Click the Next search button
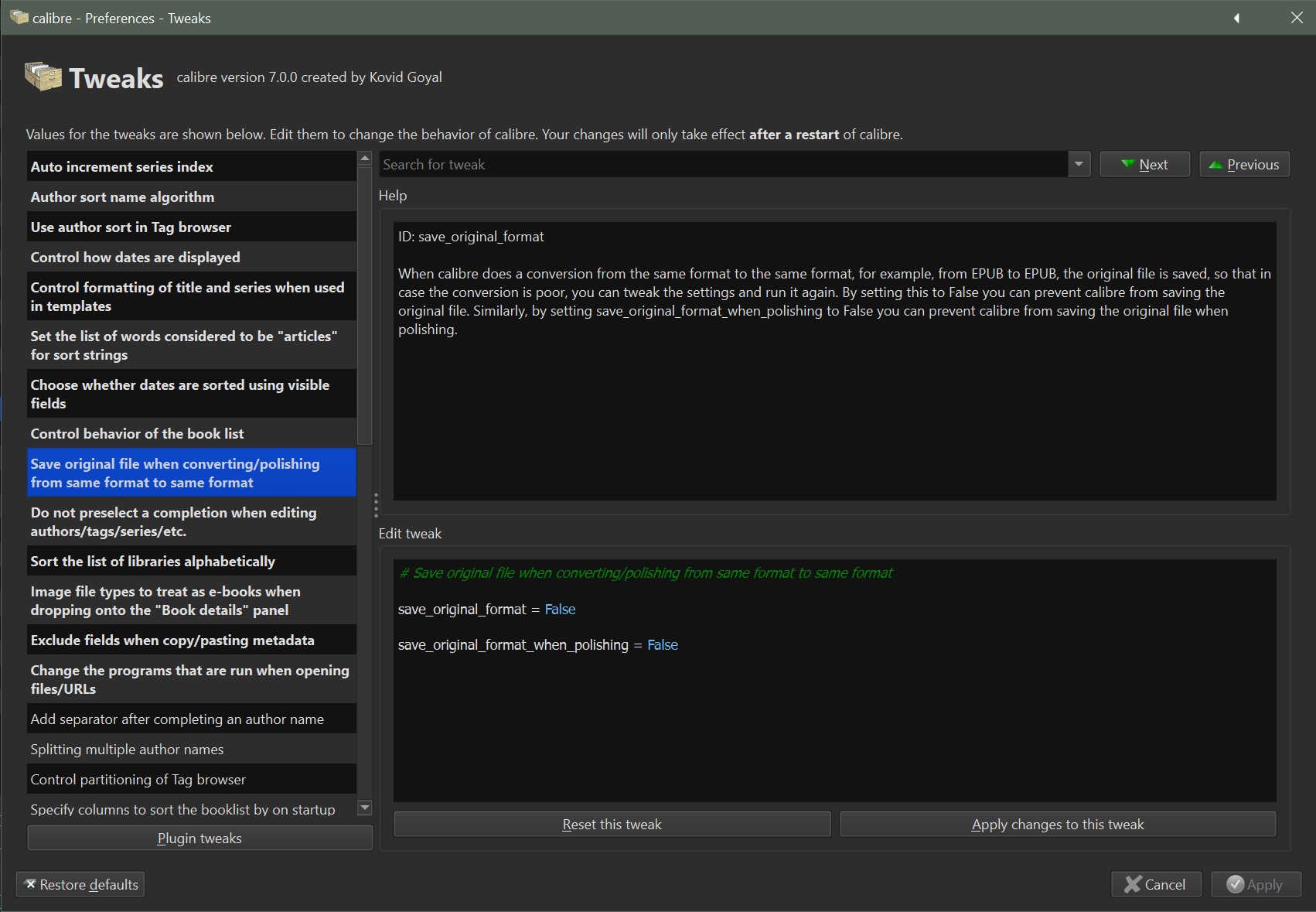Screen dimensions: 1316x912 pyautogui.click(x=1144, y=164)
